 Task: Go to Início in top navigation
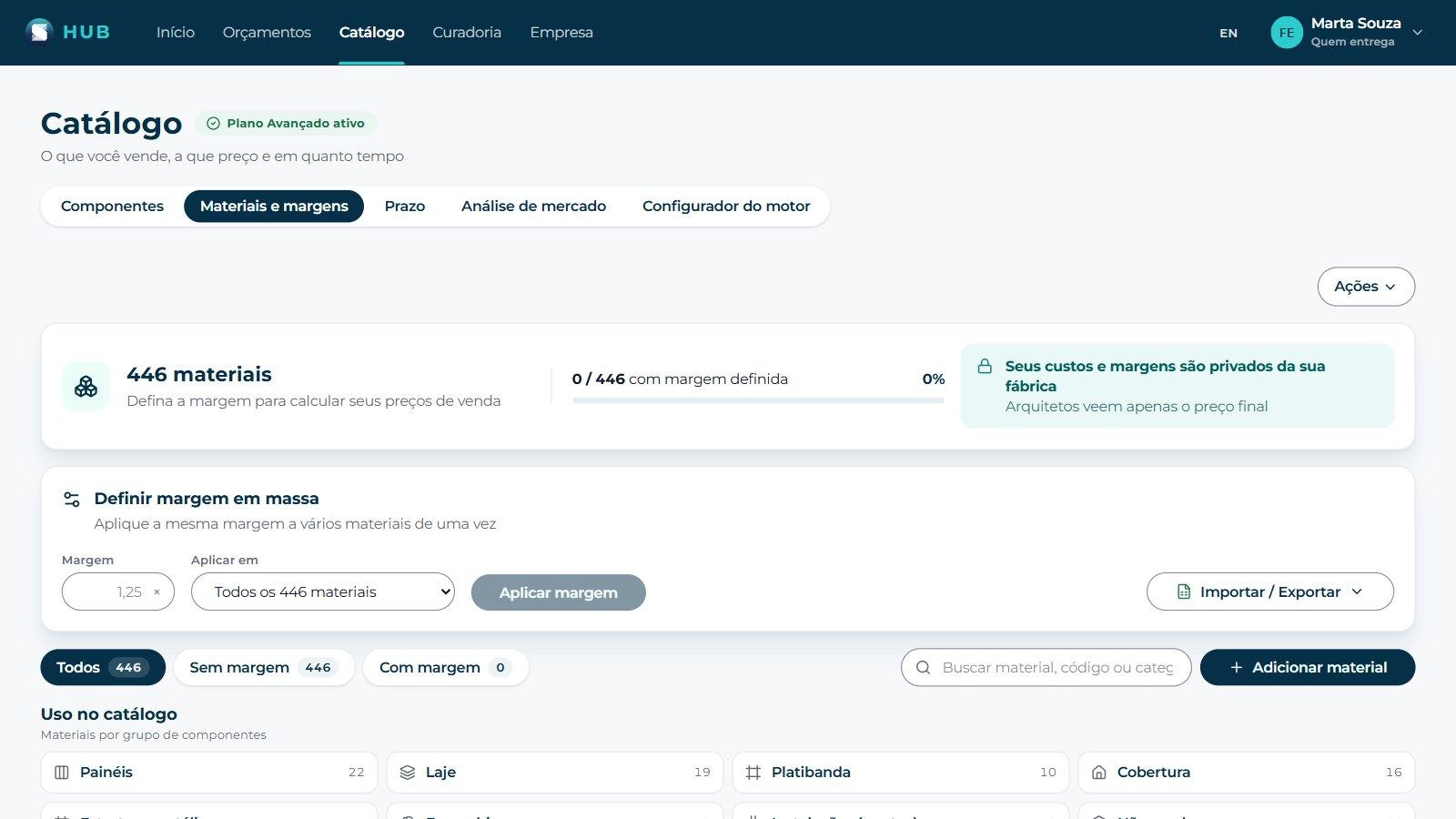[x=176, y=32]
